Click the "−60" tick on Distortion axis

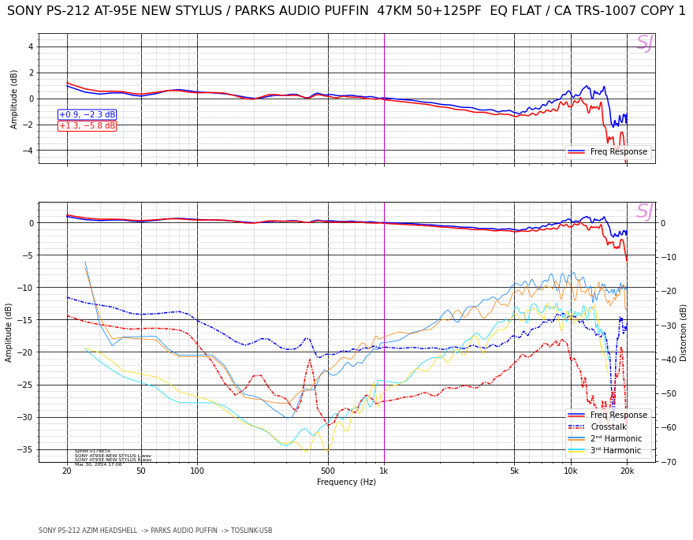point(668,427)
